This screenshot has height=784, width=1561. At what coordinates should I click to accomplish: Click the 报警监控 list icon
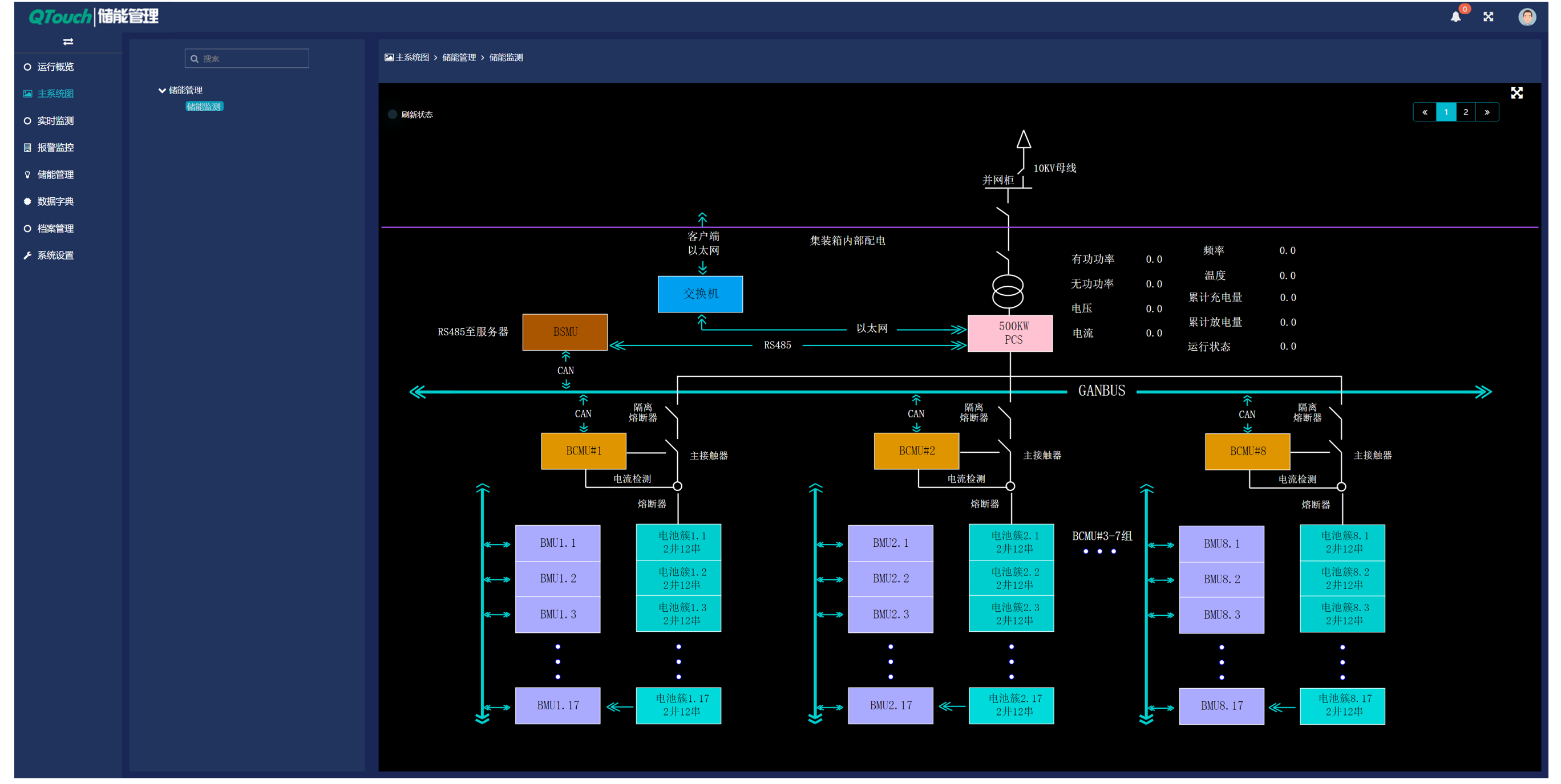(x=27, y=147)
